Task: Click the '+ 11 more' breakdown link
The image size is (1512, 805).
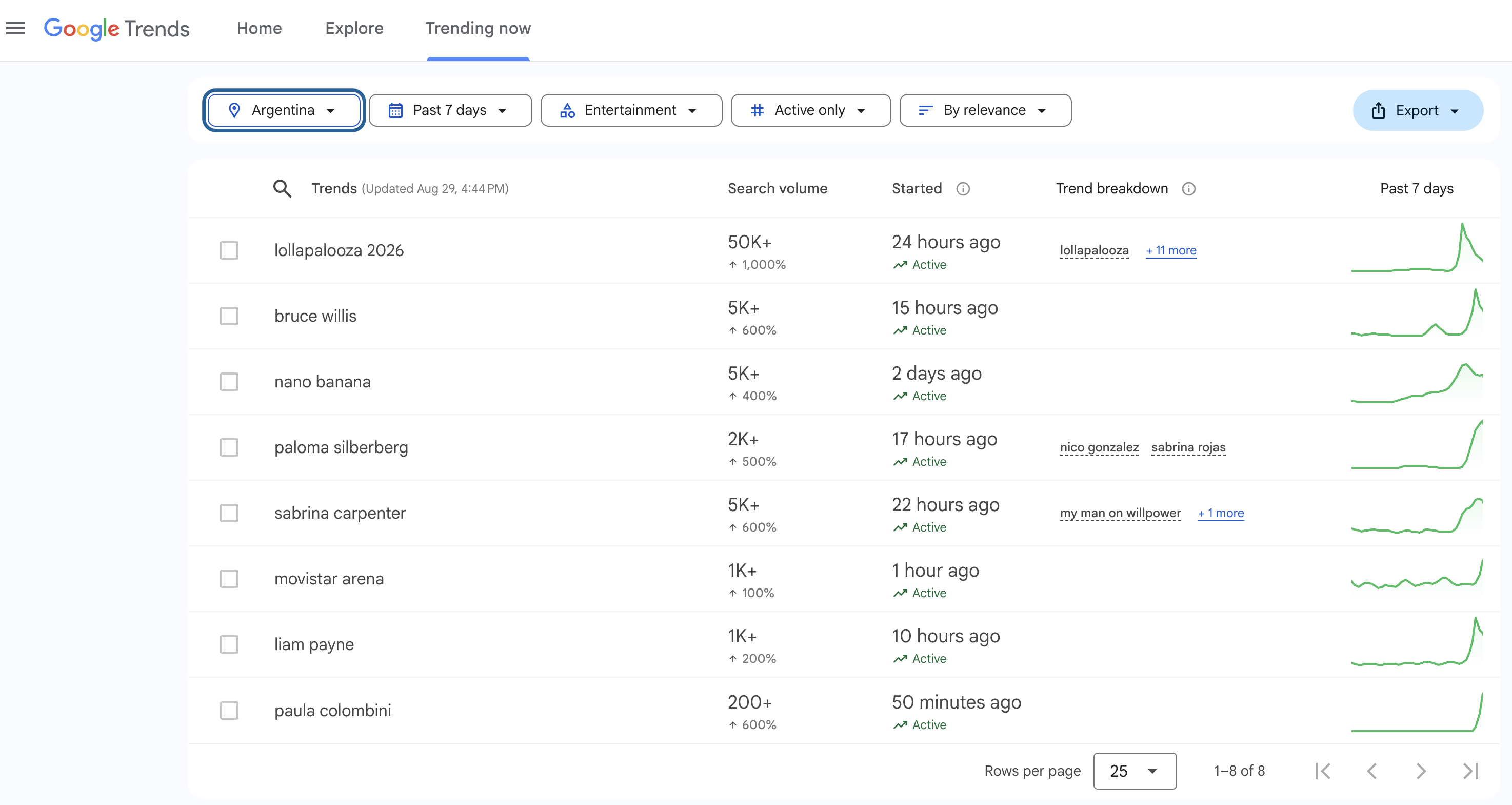Action: pos(1171,250)
